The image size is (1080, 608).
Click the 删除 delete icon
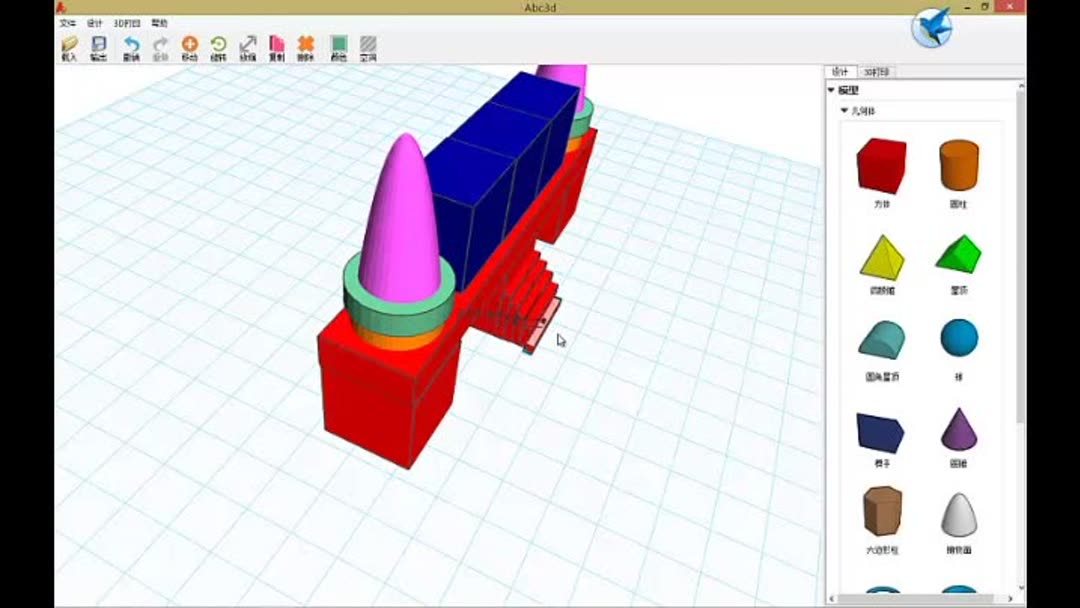pyautogui.click(x=306, y=47)
